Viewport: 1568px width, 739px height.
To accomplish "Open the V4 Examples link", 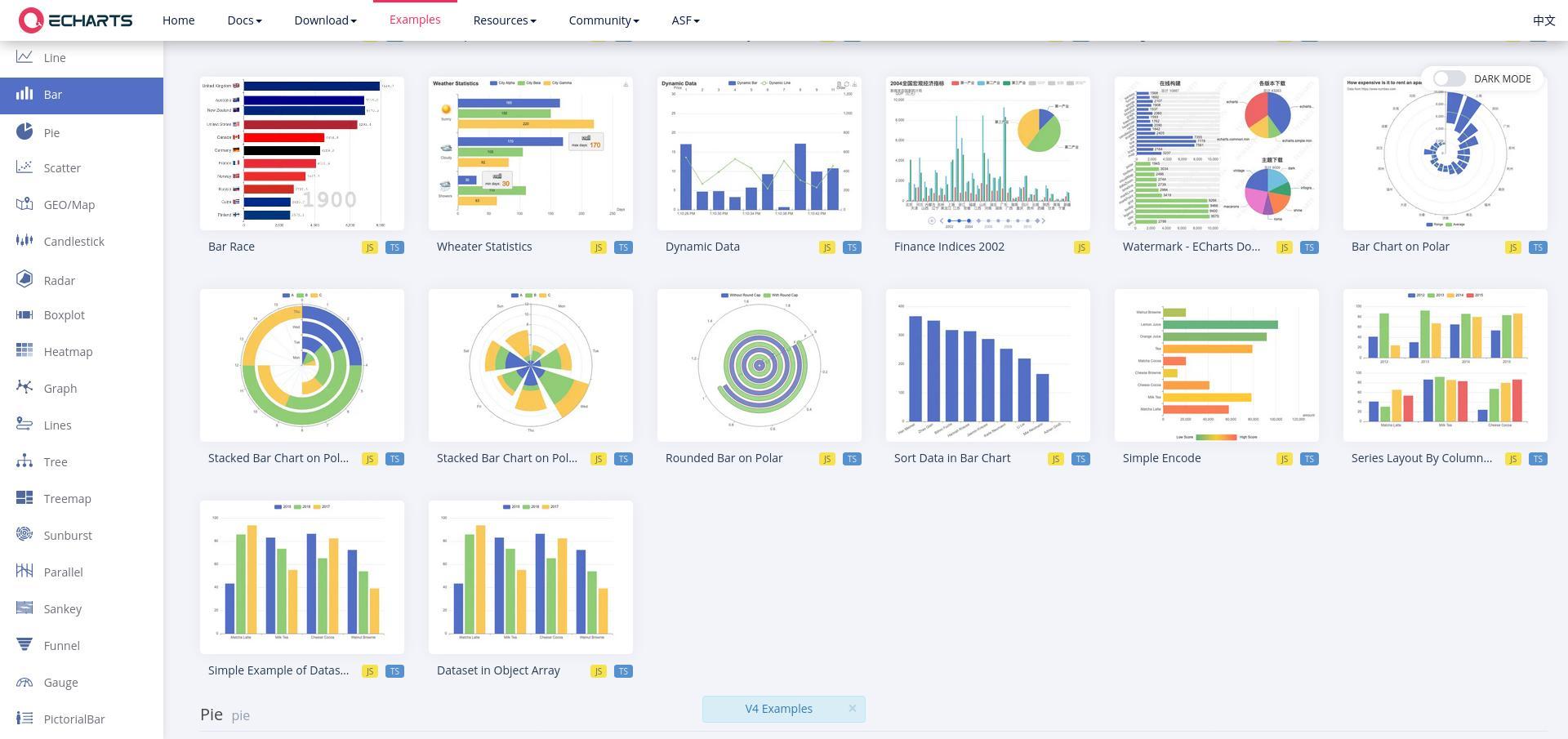I will pyautogui.click(x=778, y=709).
